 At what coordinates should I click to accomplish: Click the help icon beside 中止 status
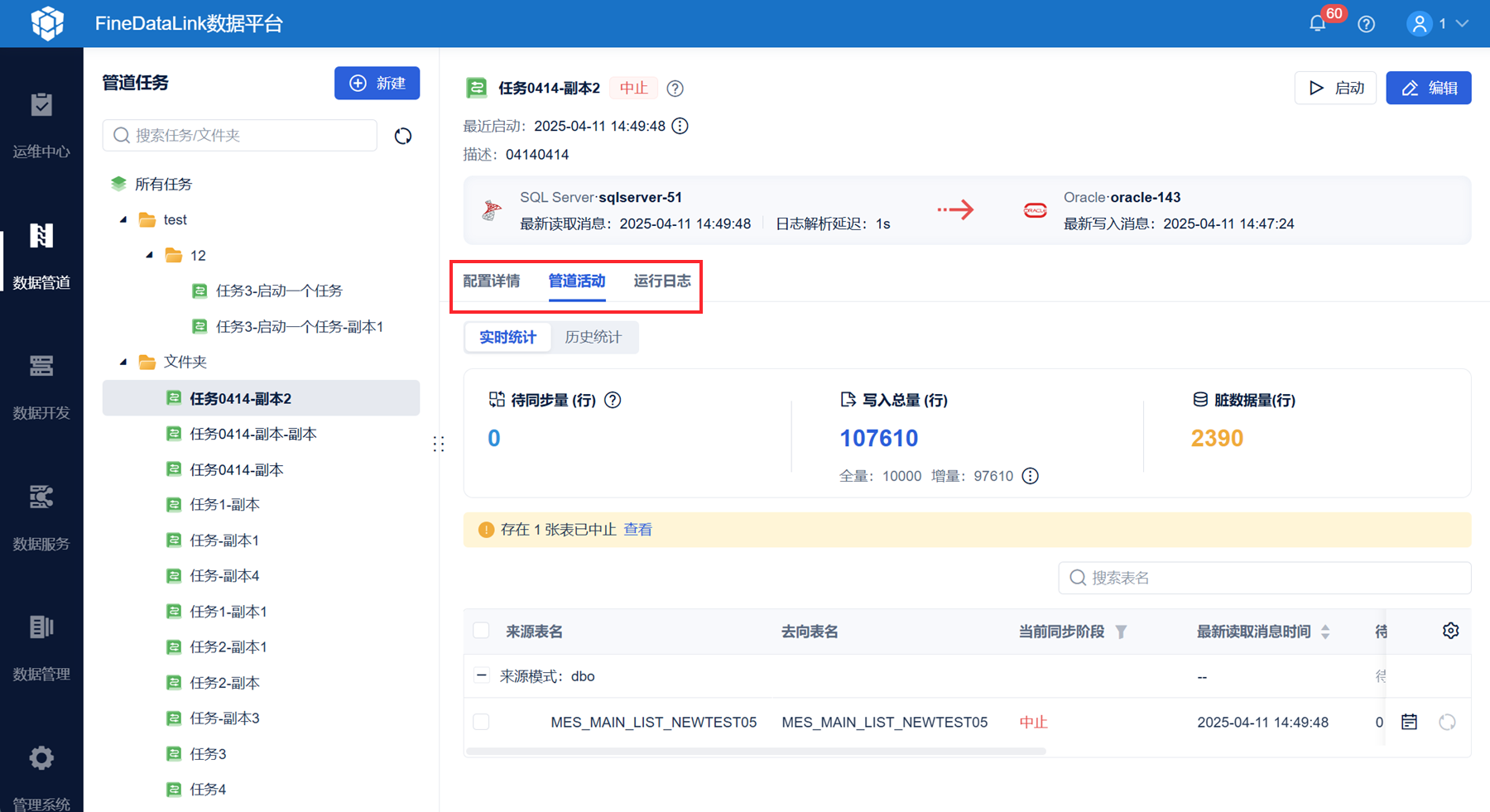coord(675,88)
